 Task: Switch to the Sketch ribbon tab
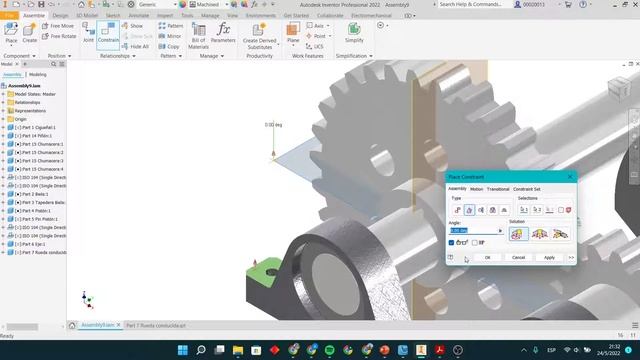(x=113, y=16)
